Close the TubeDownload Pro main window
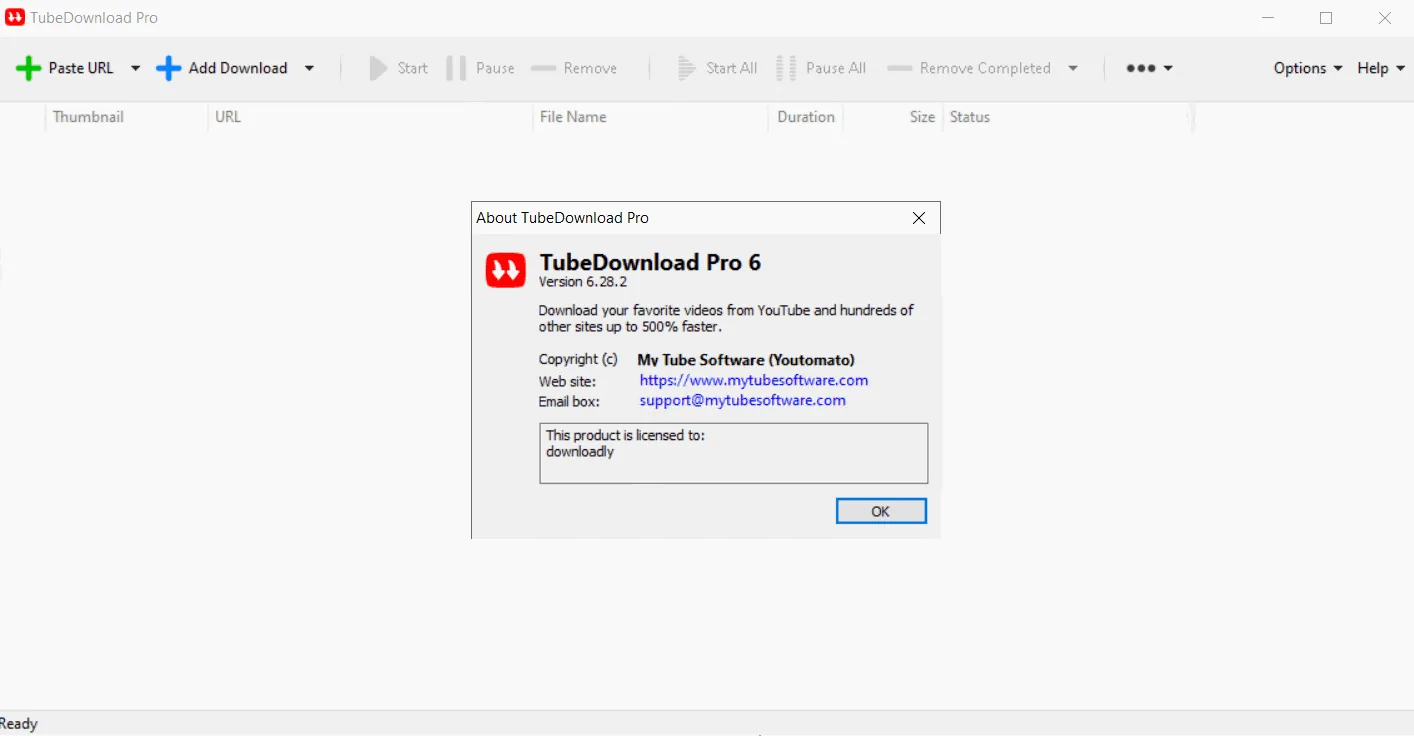Viewport: 1414px width, 736px height. coord(1385,18)
